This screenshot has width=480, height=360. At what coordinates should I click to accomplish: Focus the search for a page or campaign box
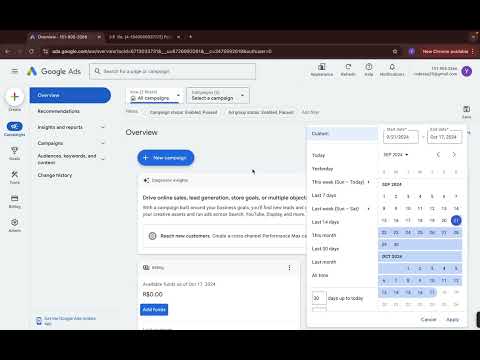[173, 71]
